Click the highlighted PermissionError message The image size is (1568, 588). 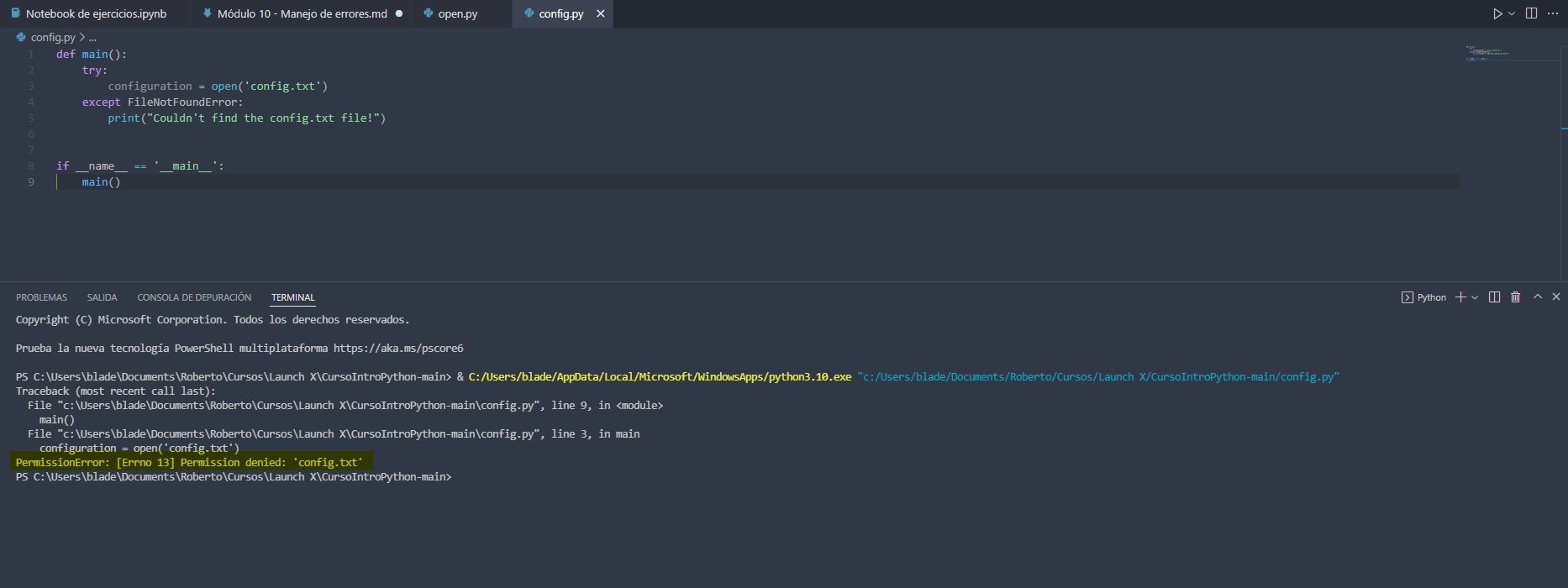(189, 463)
